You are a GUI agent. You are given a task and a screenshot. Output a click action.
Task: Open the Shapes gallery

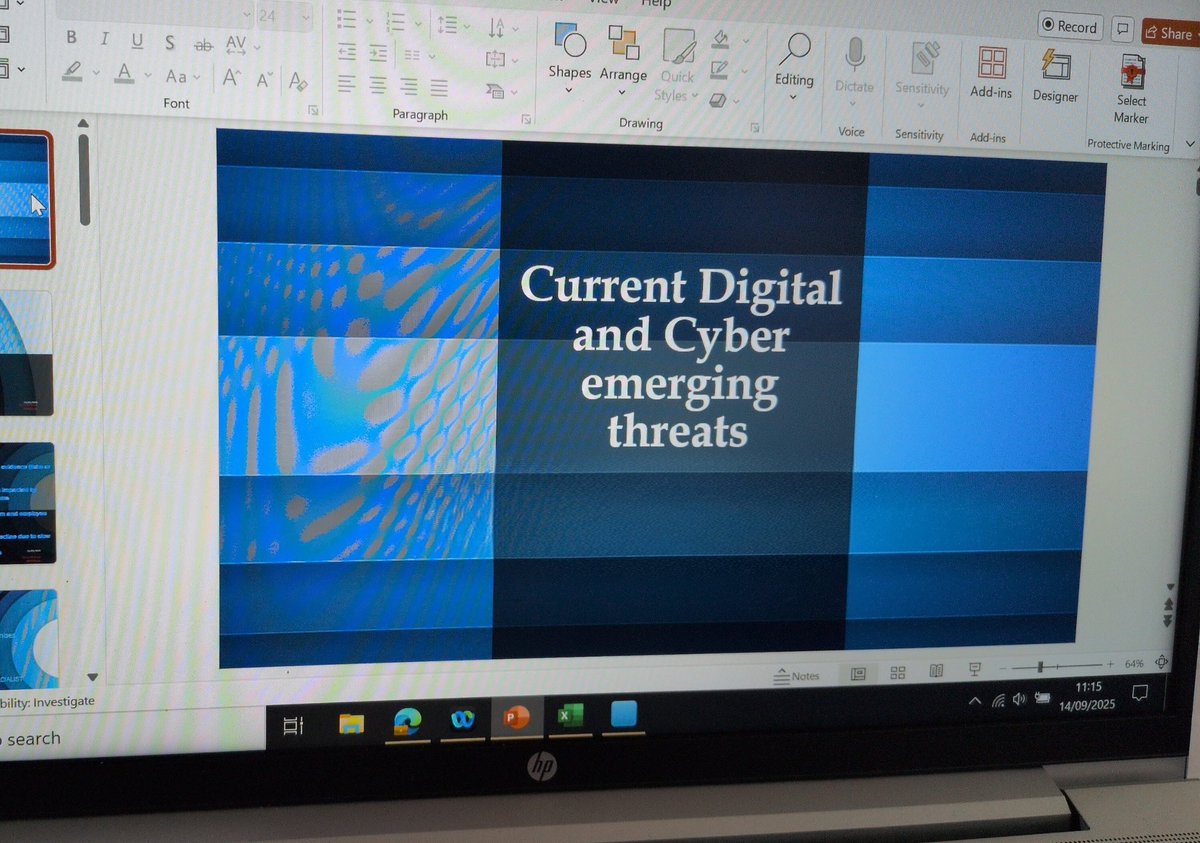(569, 56)
